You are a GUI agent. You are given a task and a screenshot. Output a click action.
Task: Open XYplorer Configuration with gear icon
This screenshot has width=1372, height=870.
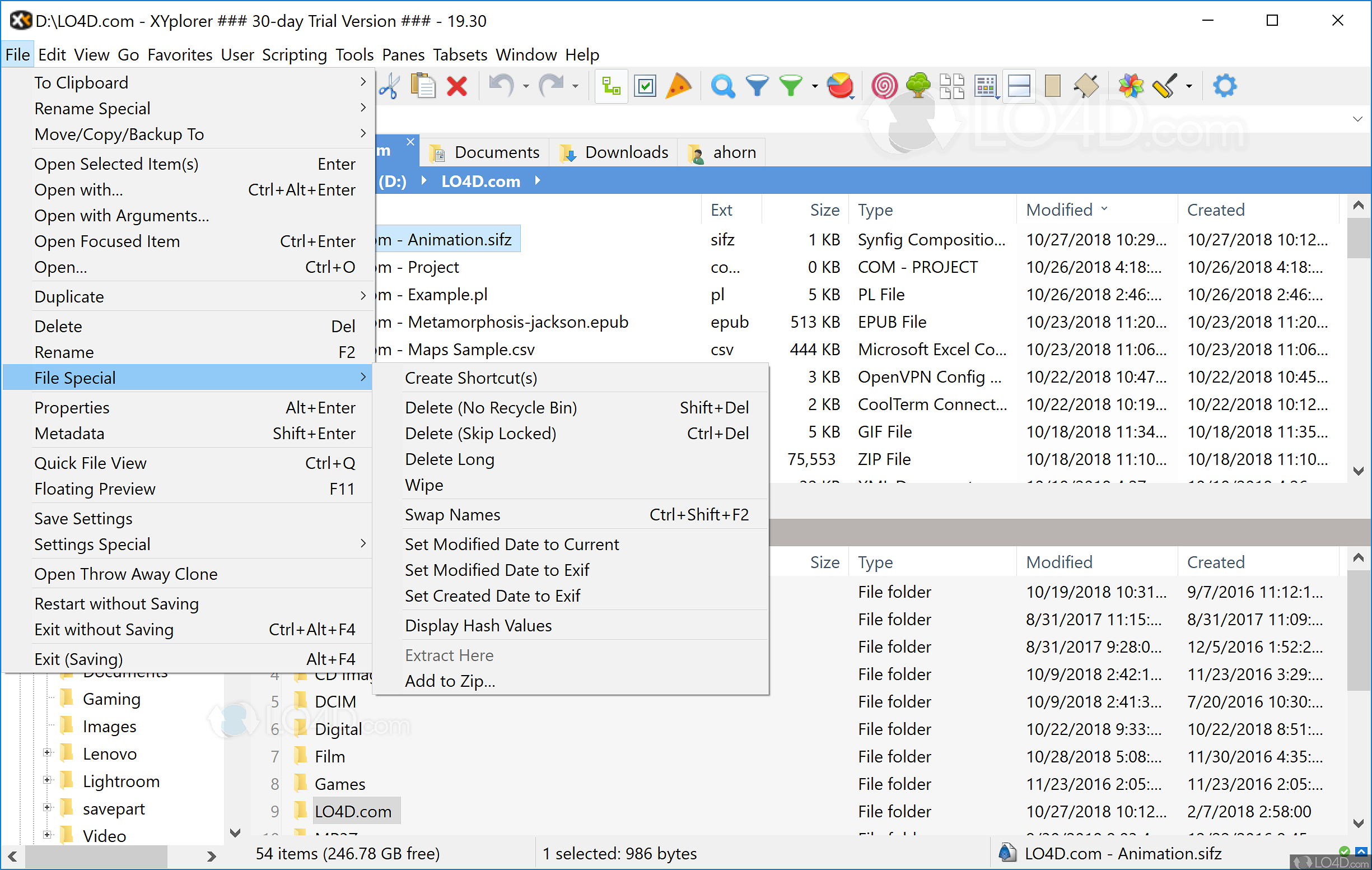[1225, 86]
